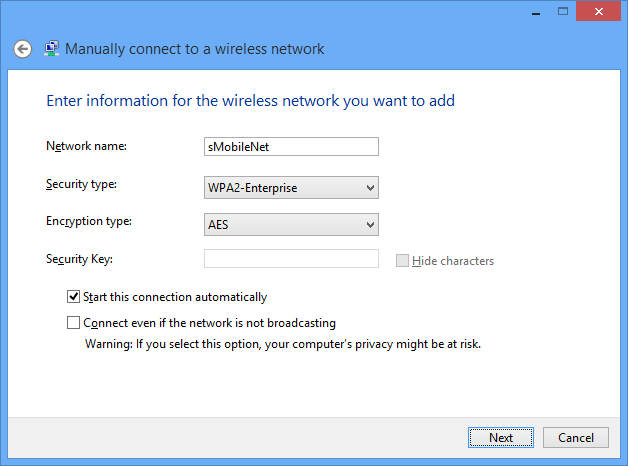
Task: Expand the Encryption type AES dropdown
Action: click(291, 224)
